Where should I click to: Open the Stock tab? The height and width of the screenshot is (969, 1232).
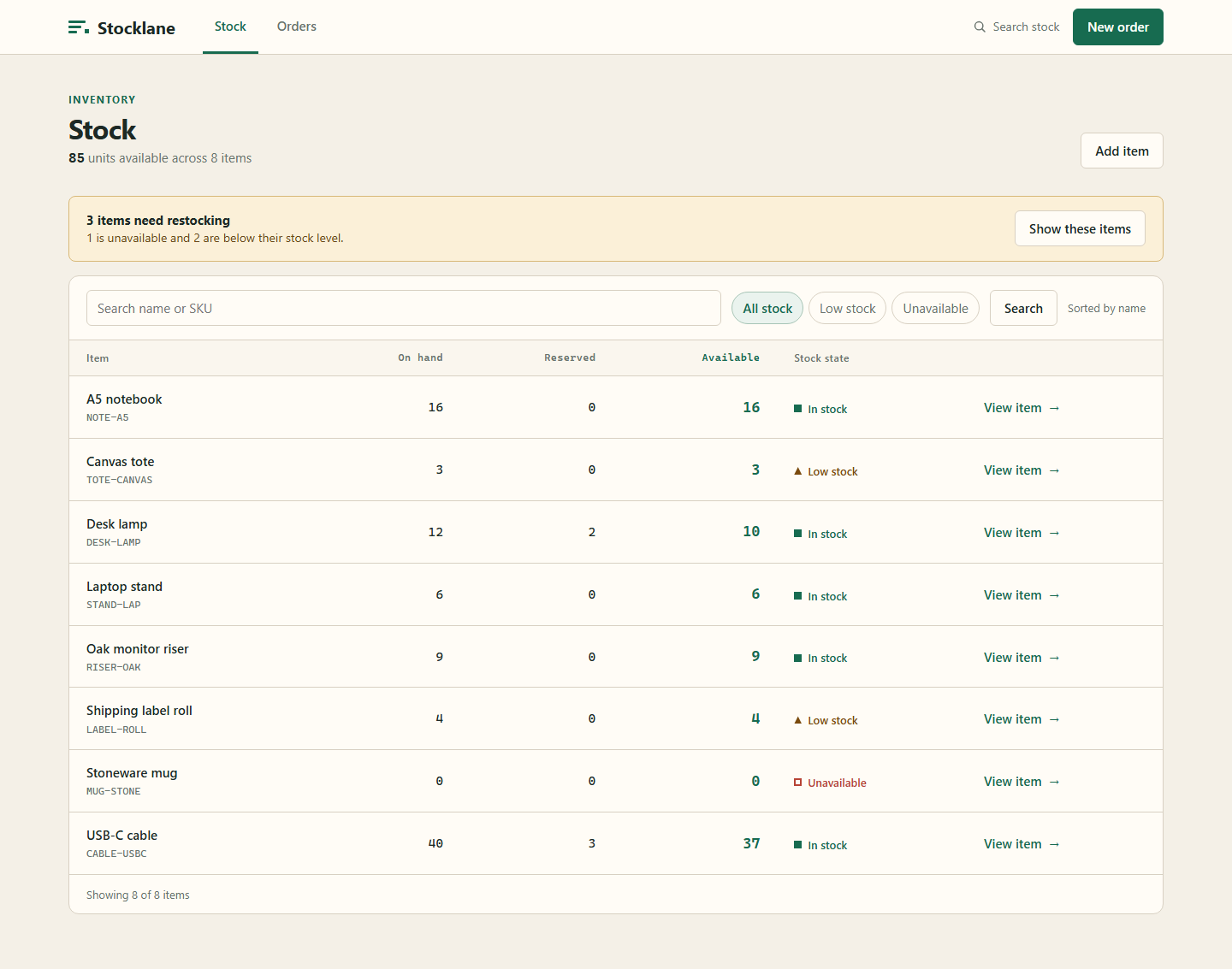click(230, 27)
